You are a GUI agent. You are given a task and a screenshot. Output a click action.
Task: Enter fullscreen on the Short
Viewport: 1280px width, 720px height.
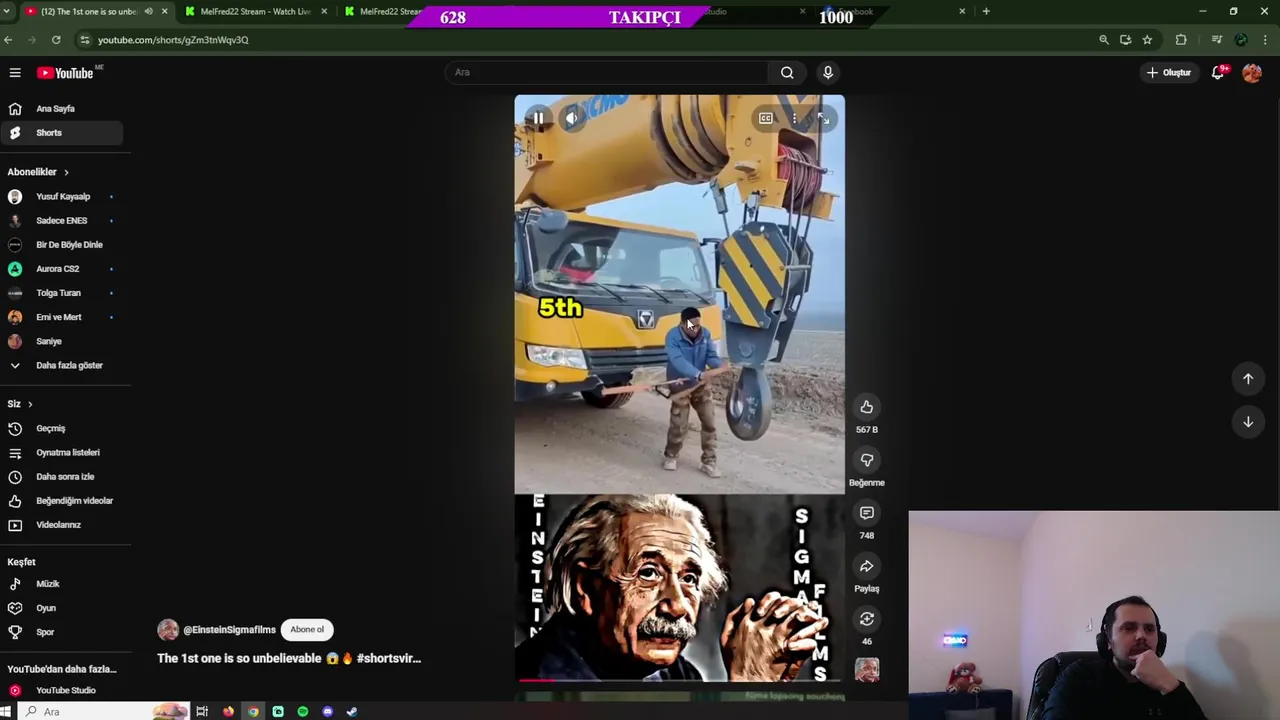point(823,118)
